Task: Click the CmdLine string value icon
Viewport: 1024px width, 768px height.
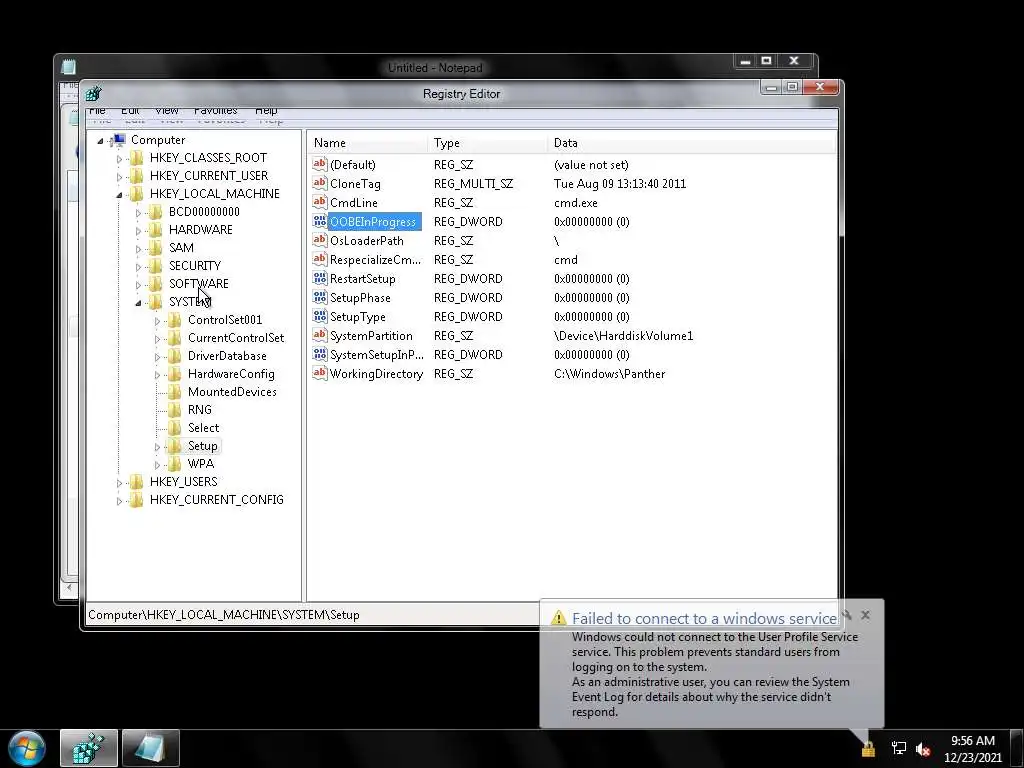Action: point(319,202)
